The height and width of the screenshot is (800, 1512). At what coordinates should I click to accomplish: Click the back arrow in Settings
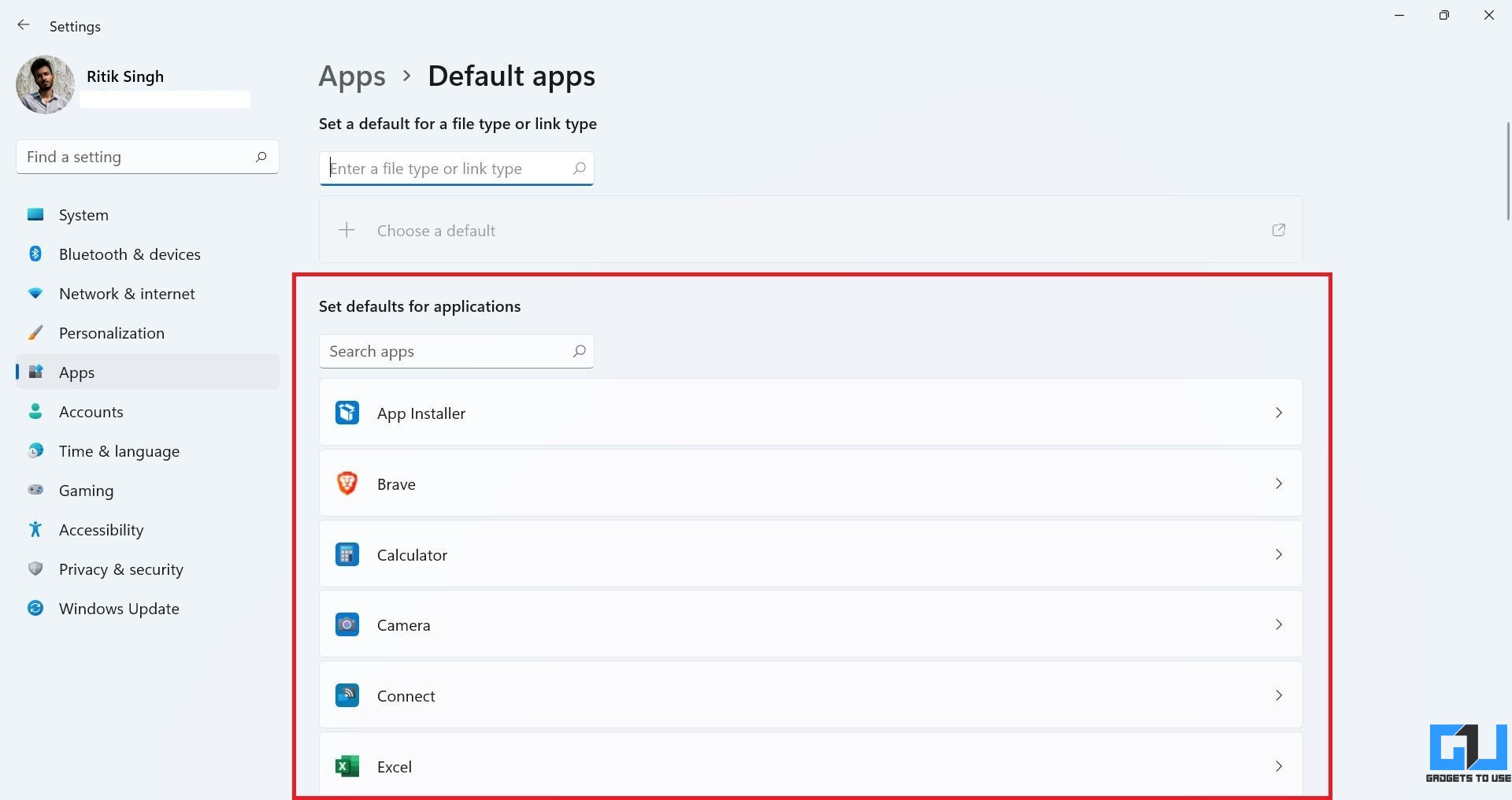coord(24,25)
